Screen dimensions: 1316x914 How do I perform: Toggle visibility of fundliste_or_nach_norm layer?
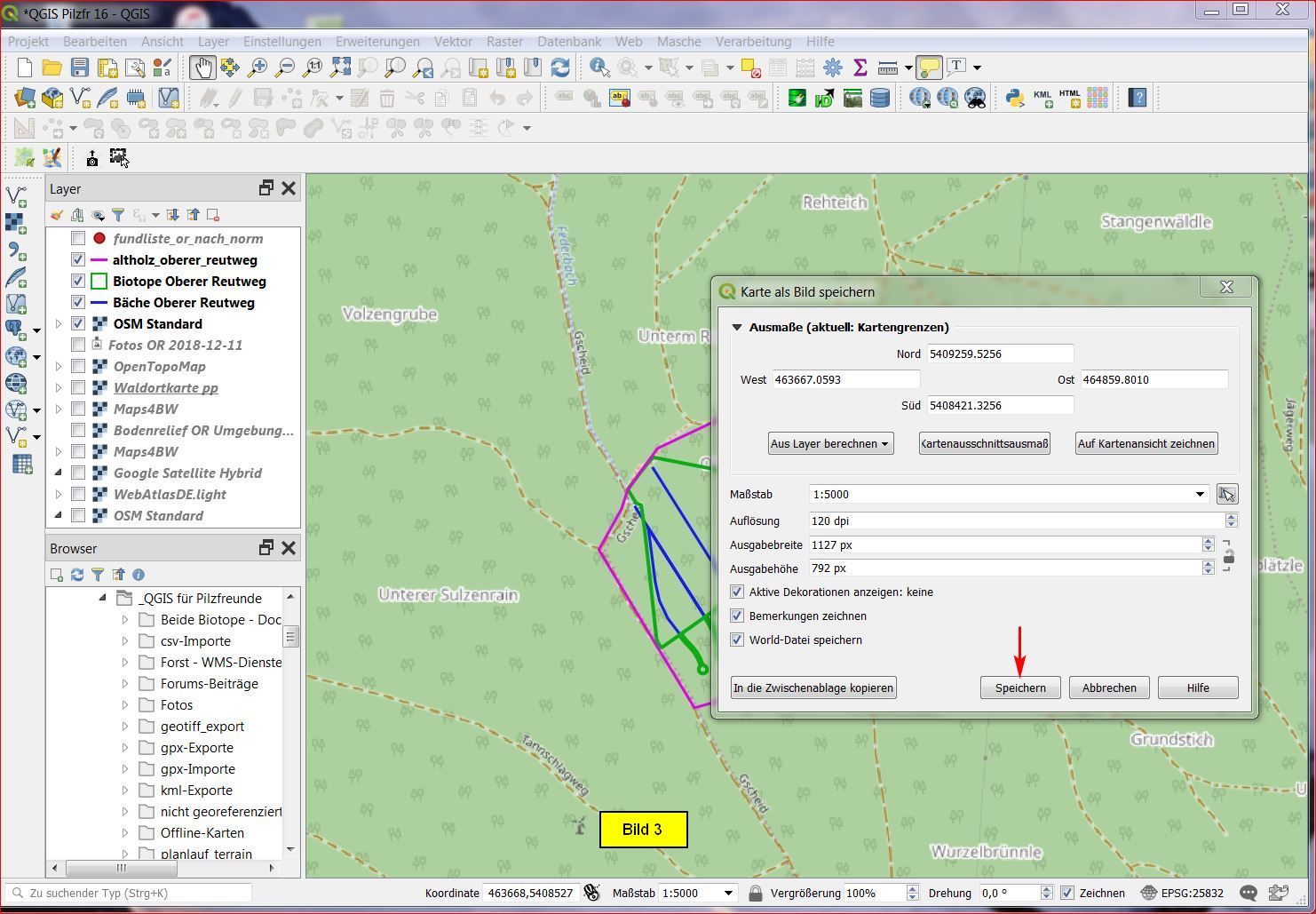(78, 239)
